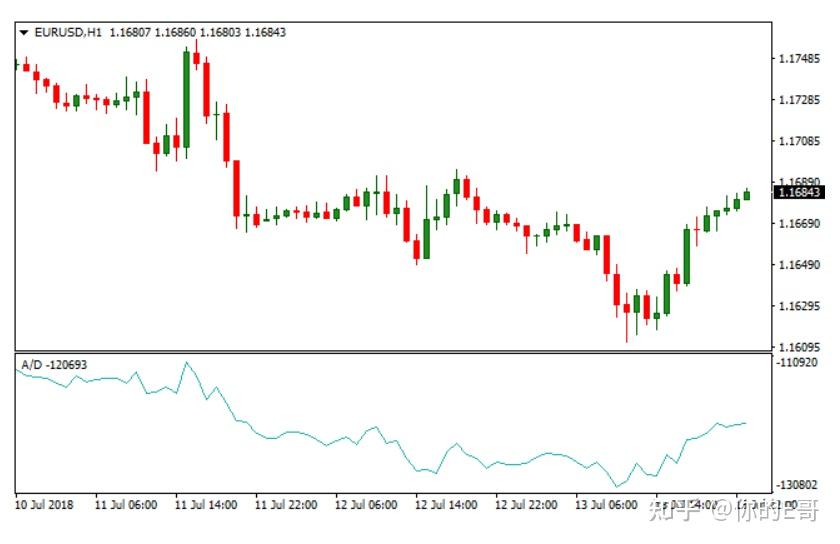Select the 1.17085 price axis label
Screen dimensions: 840x544
[x=799, y=140]
